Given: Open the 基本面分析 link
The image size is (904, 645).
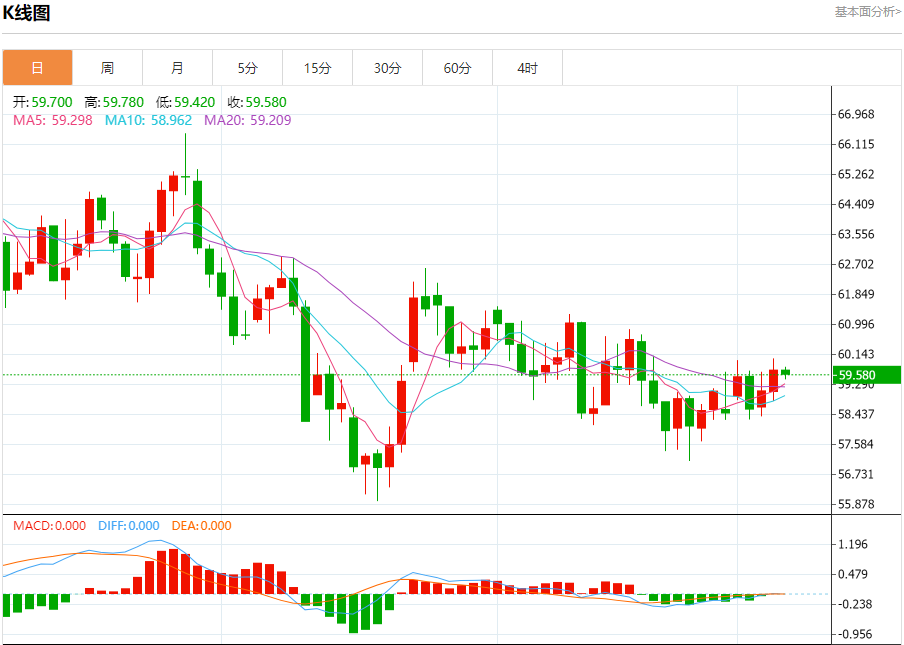Looking at the screenshot, I should (x=867, y=12).
